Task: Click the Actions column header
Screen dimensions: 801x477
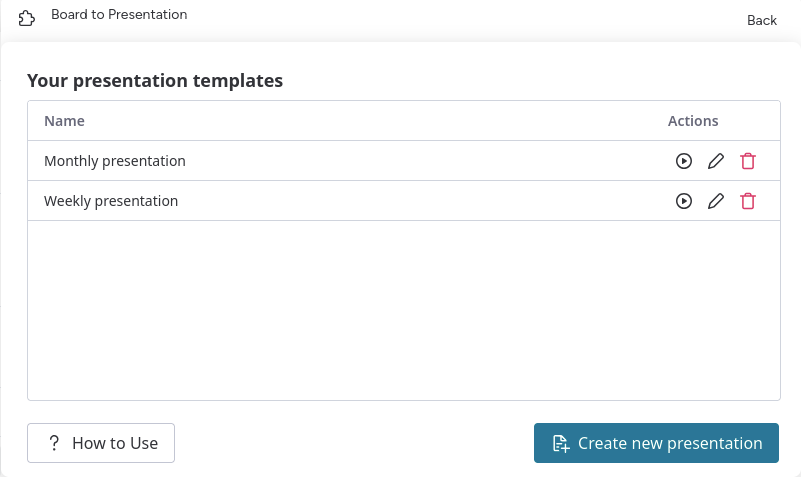Action: (x=693, y=121)
